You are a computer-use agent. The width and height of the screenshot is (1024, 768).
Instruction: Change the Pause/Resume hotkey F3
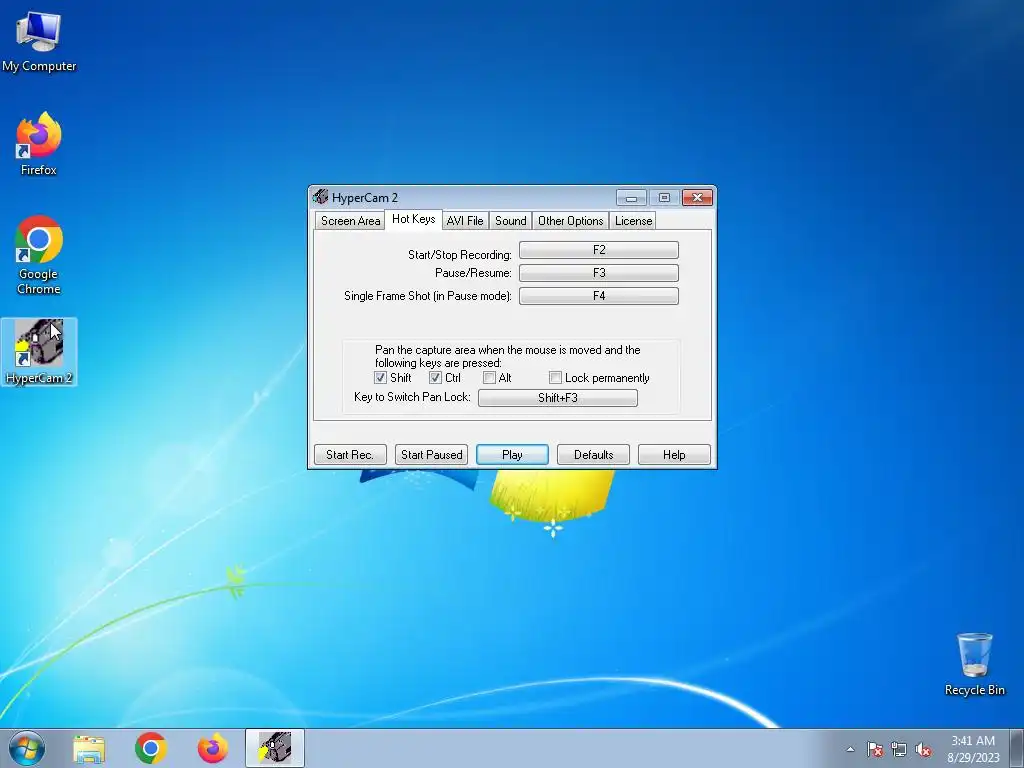click(x=599, y=273)
